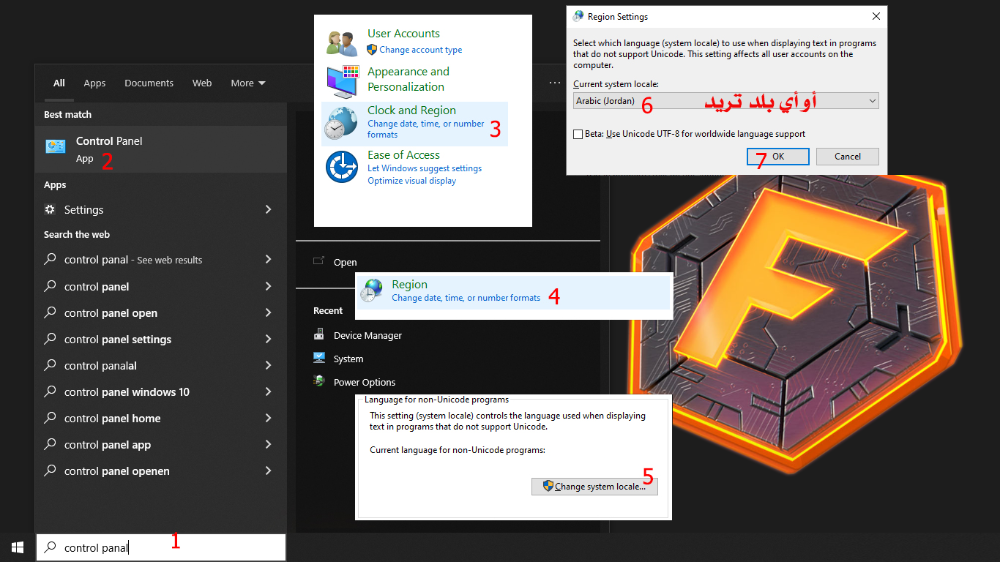Click search icon beside 'control panel windows 10'
The height and width of the screenshot is (562, 1000).
coord(50,392)
